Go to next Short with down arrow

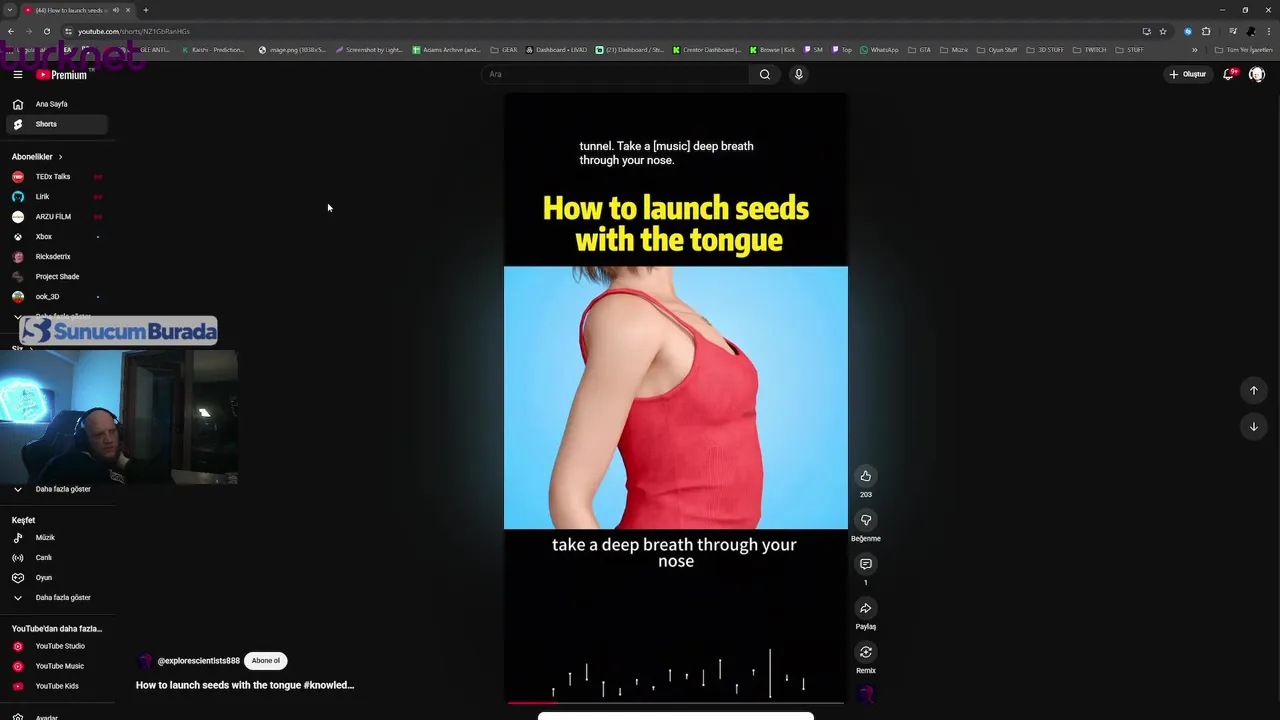click(1254, 427)
